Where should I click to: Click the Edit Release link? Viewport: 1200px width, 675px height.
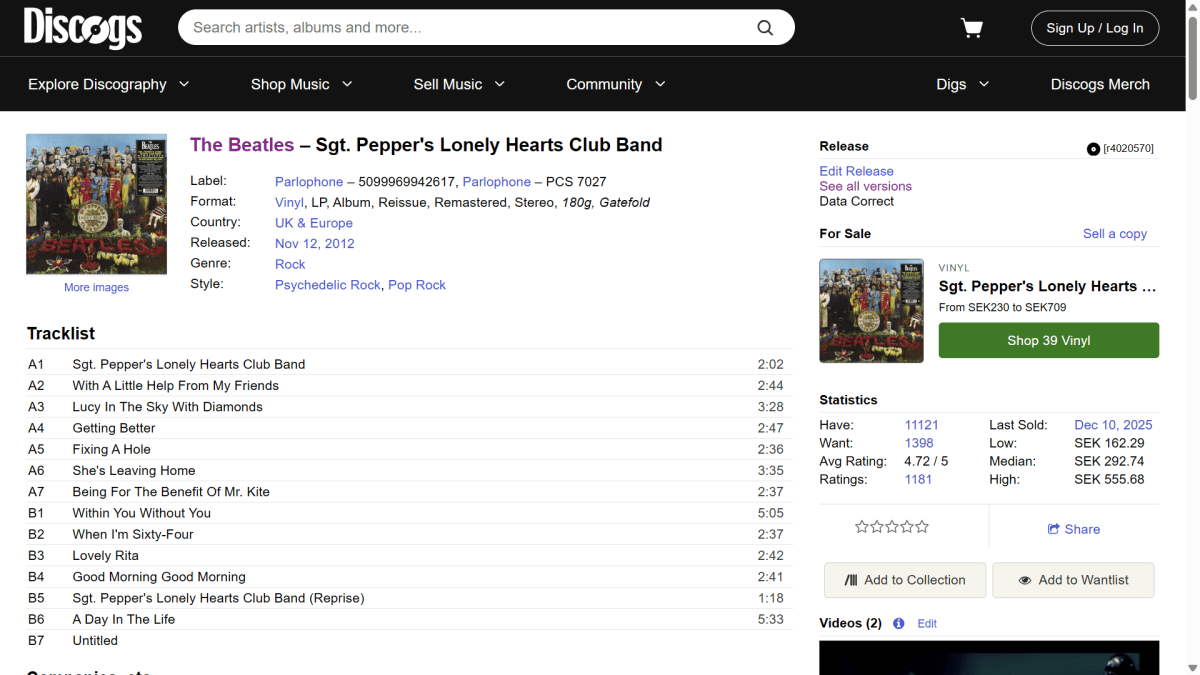coord(856,171)
